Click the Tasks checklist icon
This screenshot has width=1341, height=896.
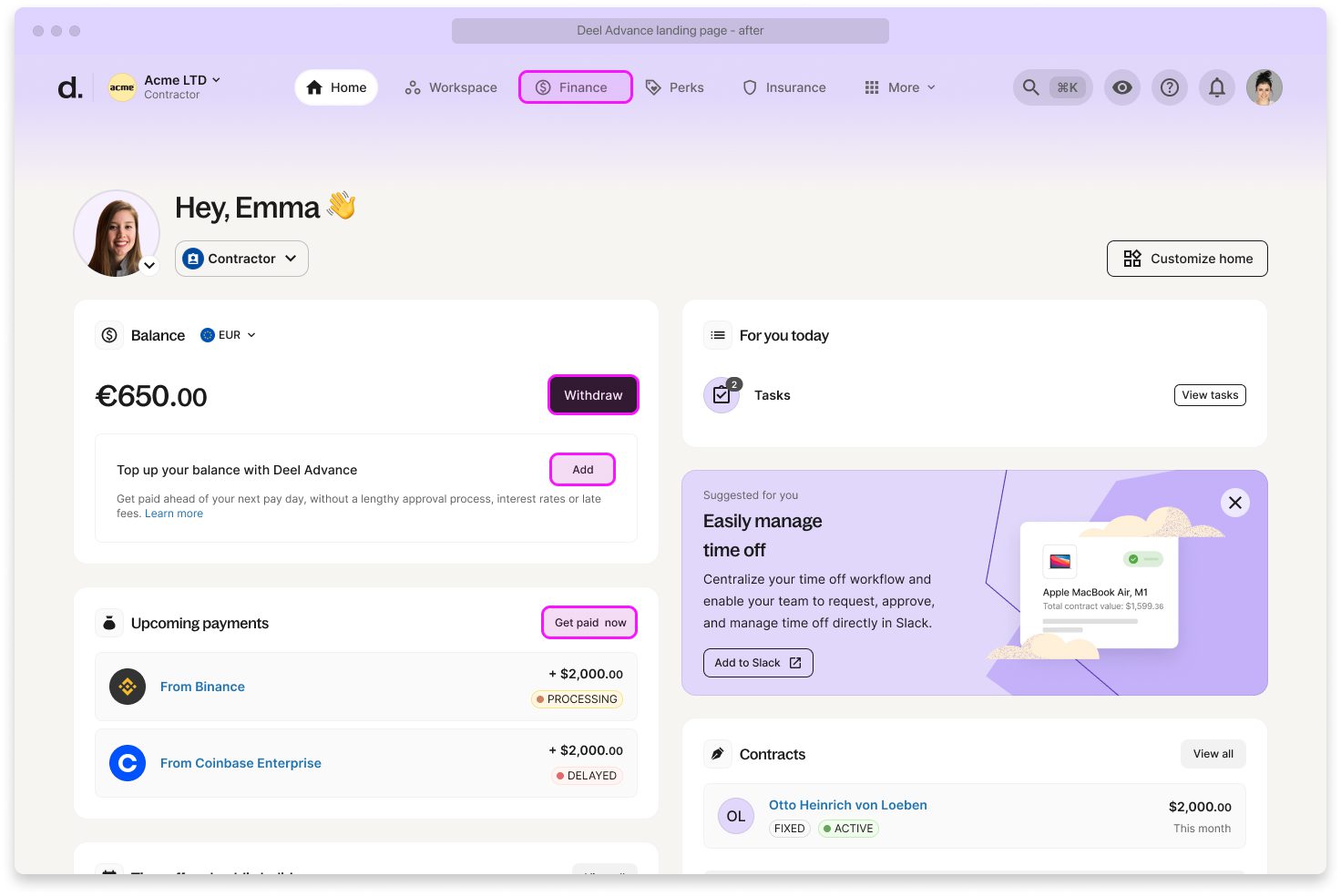pos(722,395)
